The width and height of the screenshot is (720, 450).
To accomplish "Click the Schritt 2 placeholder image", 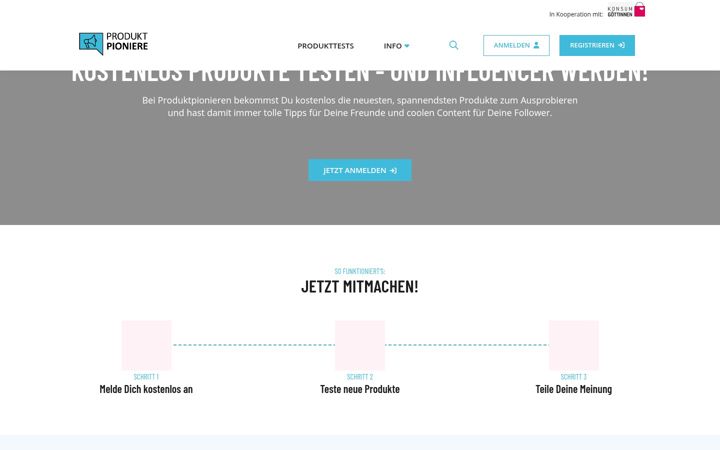I will 360,345.
